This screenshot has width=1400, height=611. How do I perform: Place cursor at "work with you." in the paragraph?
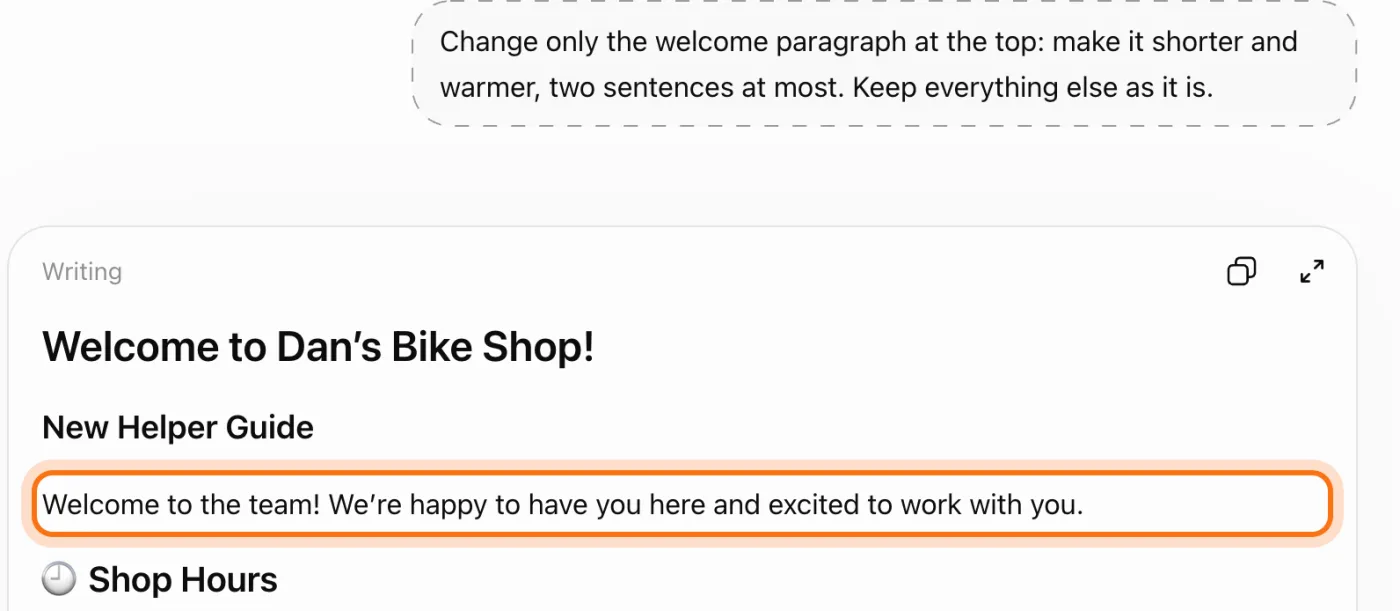point(992,504)
